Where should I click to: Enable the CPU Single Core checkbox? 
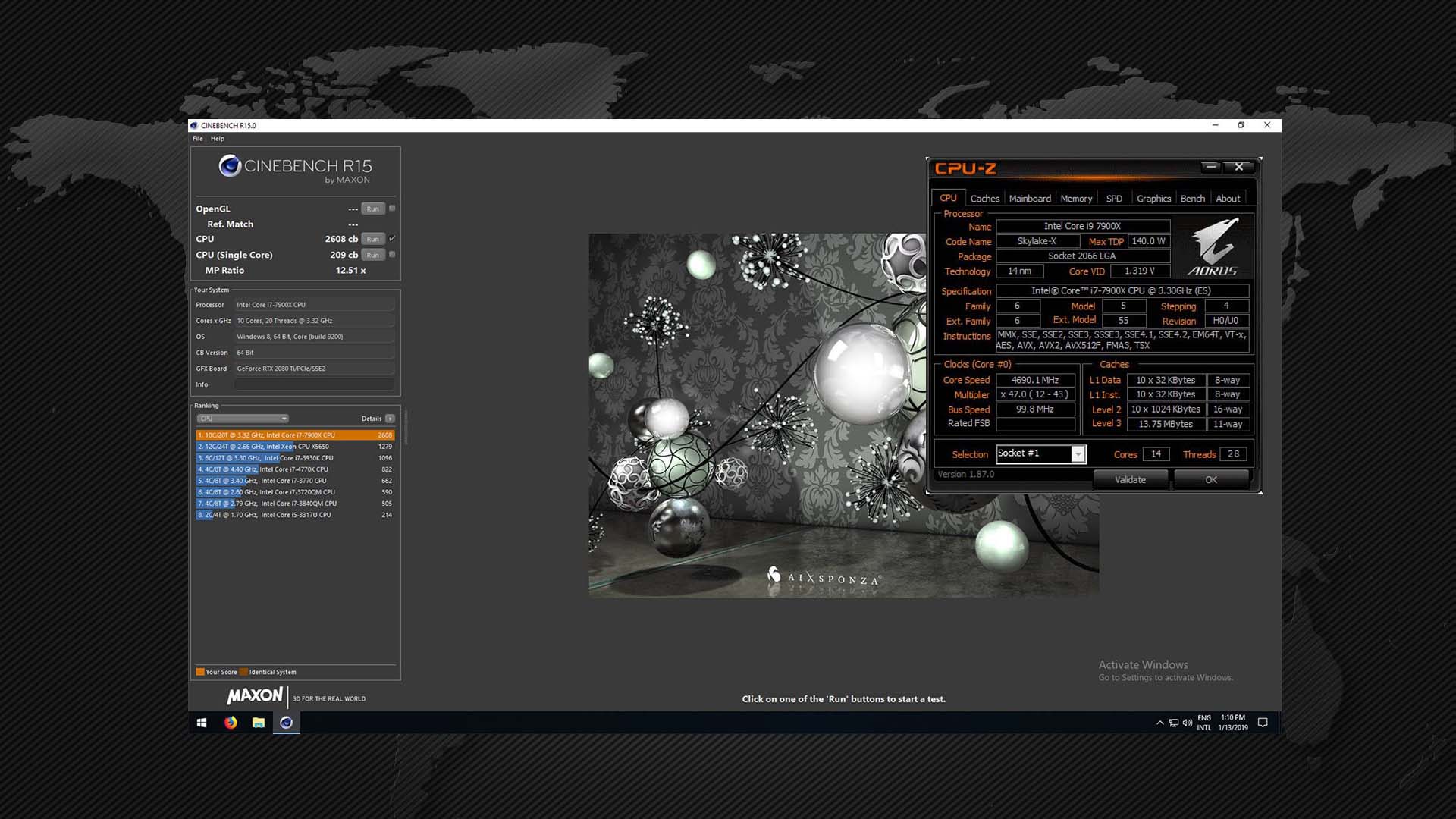click(x=392, y=255)
